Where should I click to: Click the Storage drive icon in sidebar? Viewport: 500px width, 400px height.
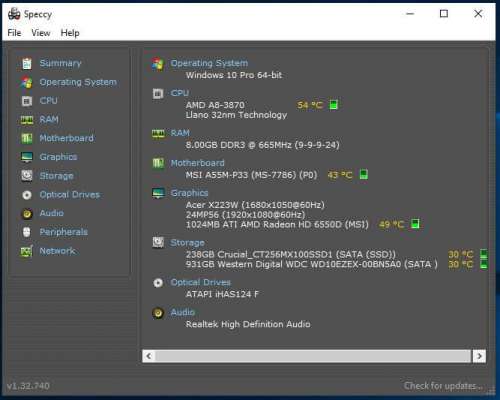click(27, 175)
